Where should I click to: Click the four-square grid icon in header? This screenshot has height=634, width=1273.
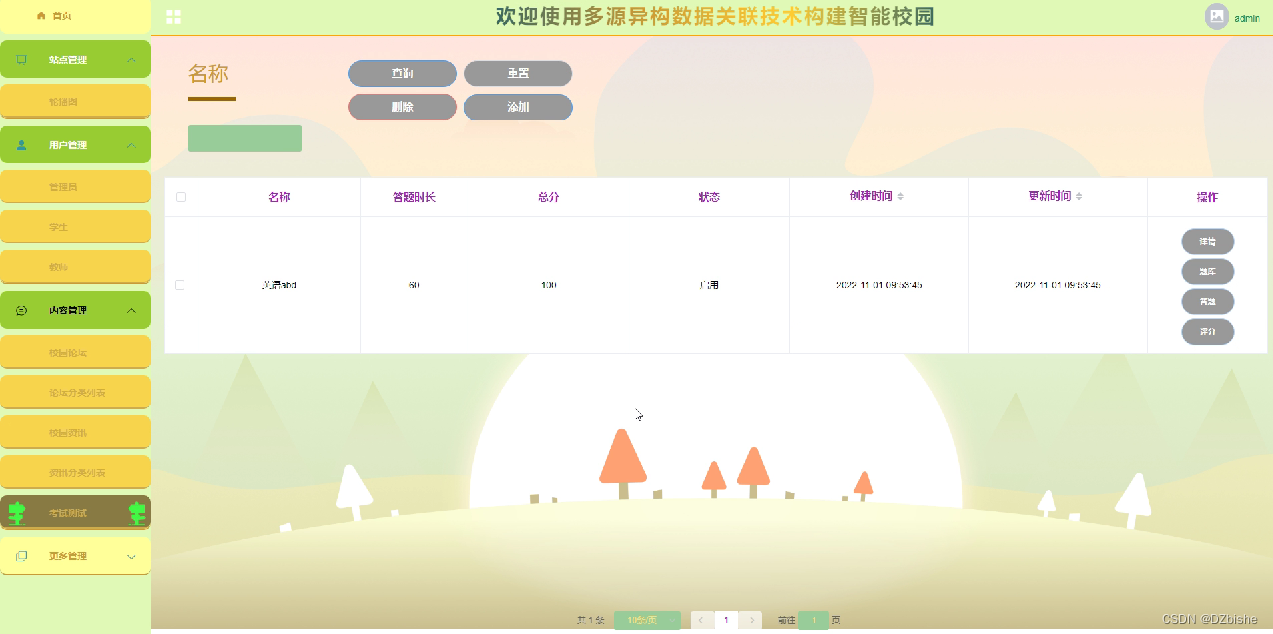(x=173, y=17)
